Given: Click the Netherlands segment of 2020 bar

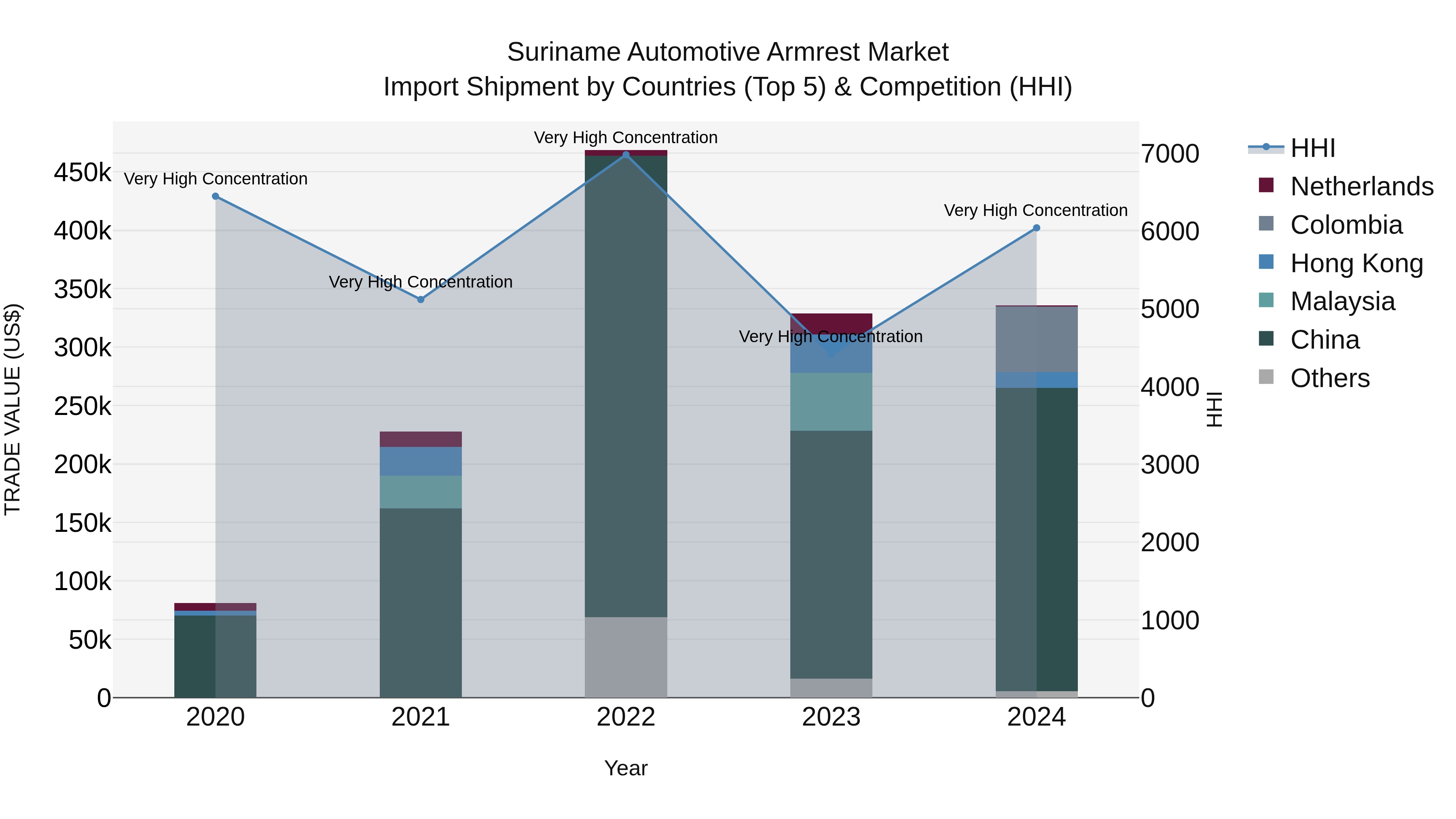Looking at the screenshot, I should point(215,607).
